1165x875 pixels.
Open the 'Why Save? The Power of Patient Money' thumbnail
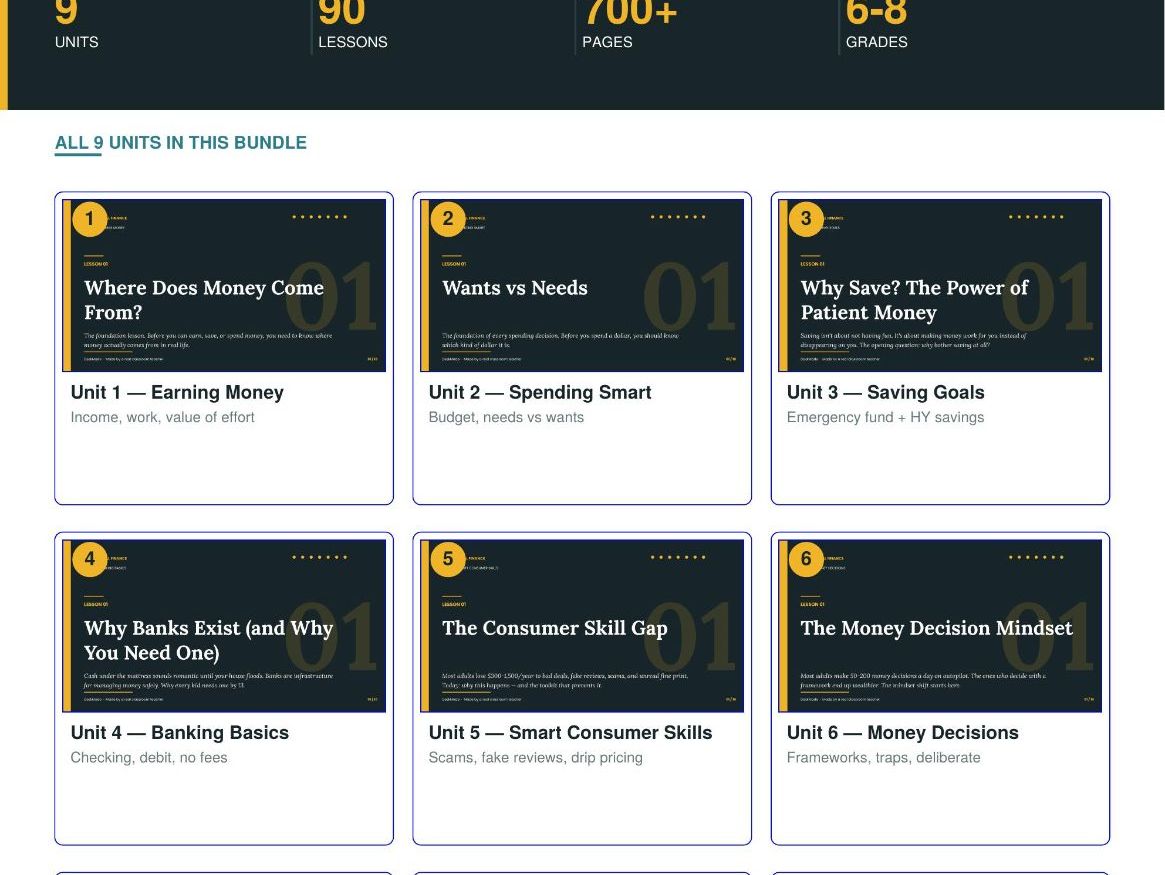tap(940, 285)
